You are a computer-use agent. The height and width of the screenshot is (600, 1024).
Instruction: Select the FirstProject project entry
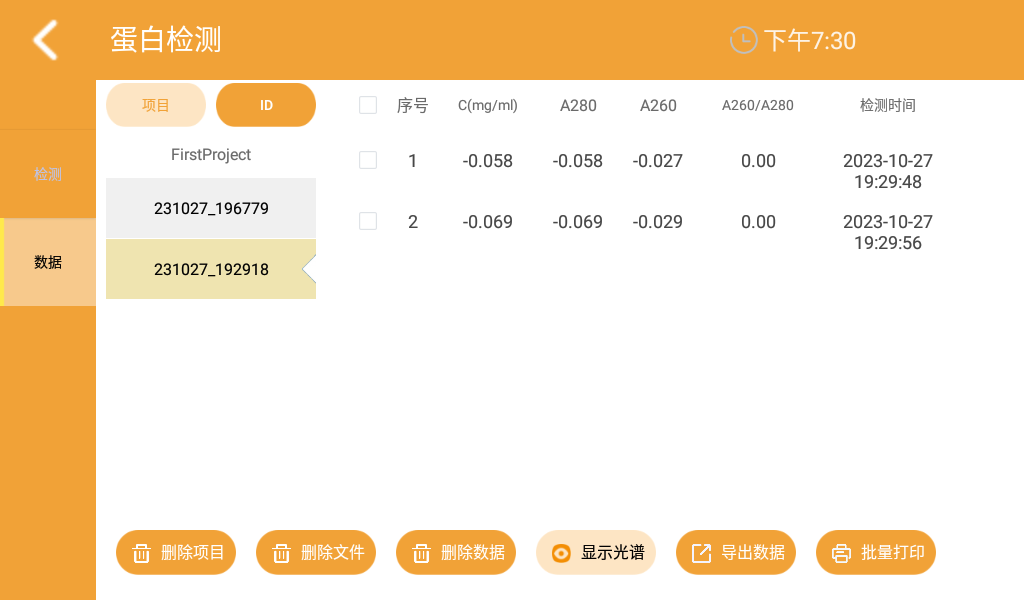[210, 155]
